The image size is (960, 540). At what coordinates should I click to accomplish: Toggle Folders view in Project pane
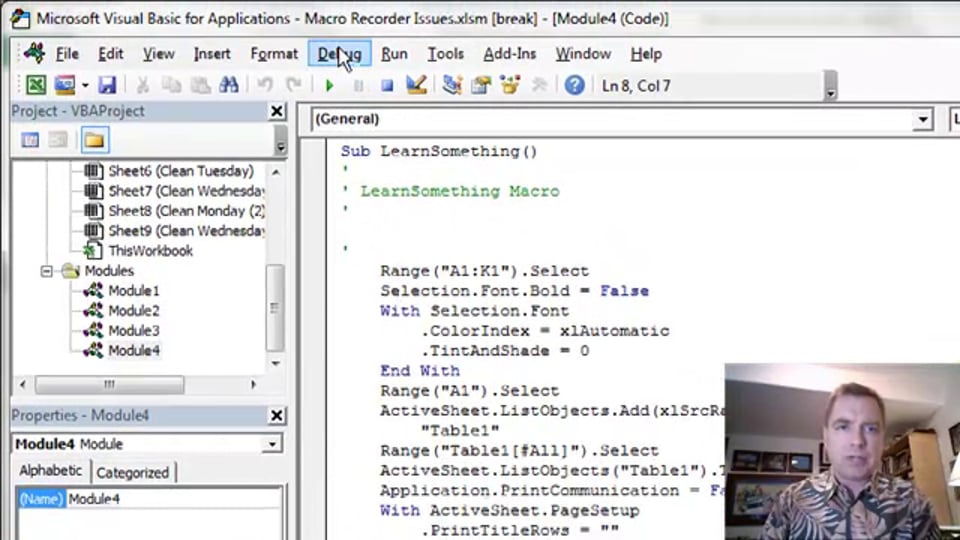pyautogui.click(x=94, y=140)
